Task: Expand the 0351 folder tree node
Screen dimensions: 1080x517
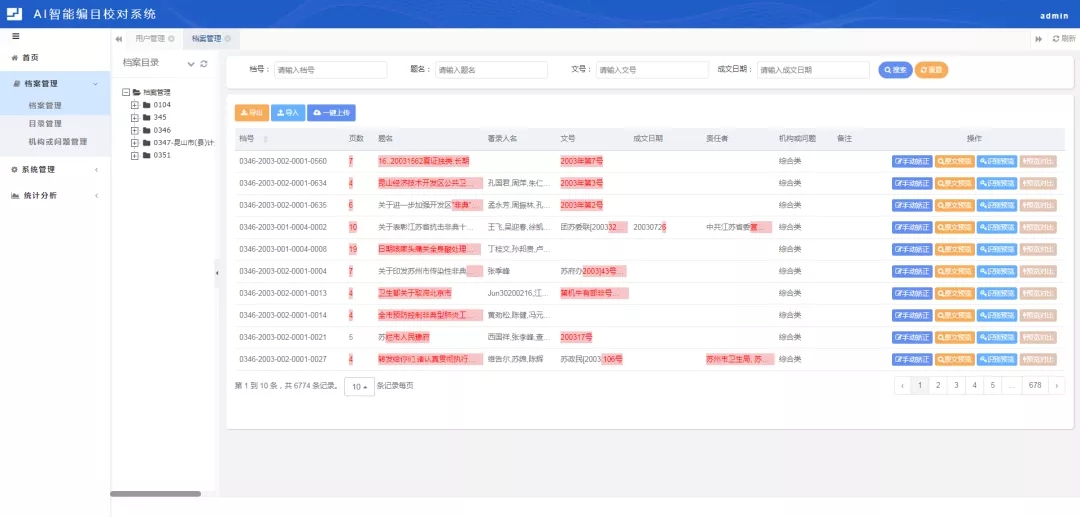Action: pos(135,155)
